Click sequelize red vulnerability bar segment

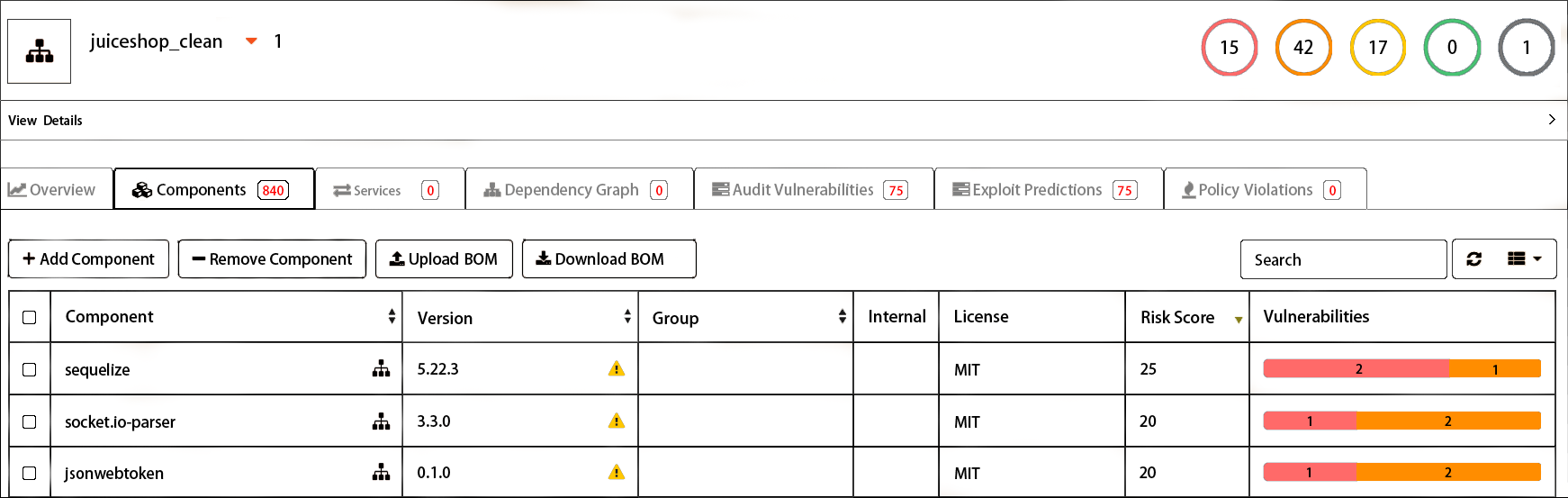coord(1356,369)
